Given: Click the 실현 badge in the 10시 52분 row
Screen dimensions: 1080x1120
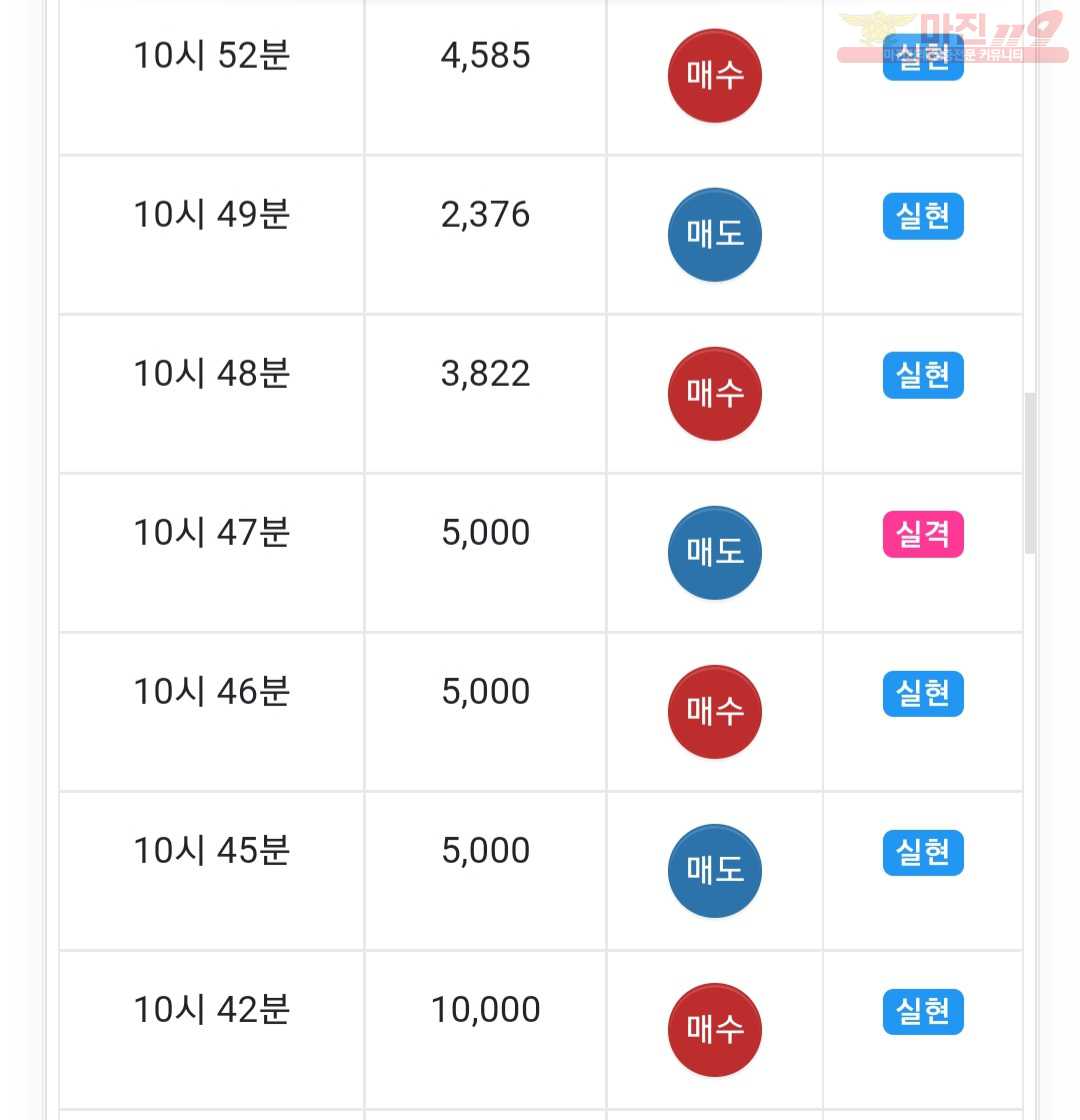Looking at the screenshot, I should [x=923, y=57].
